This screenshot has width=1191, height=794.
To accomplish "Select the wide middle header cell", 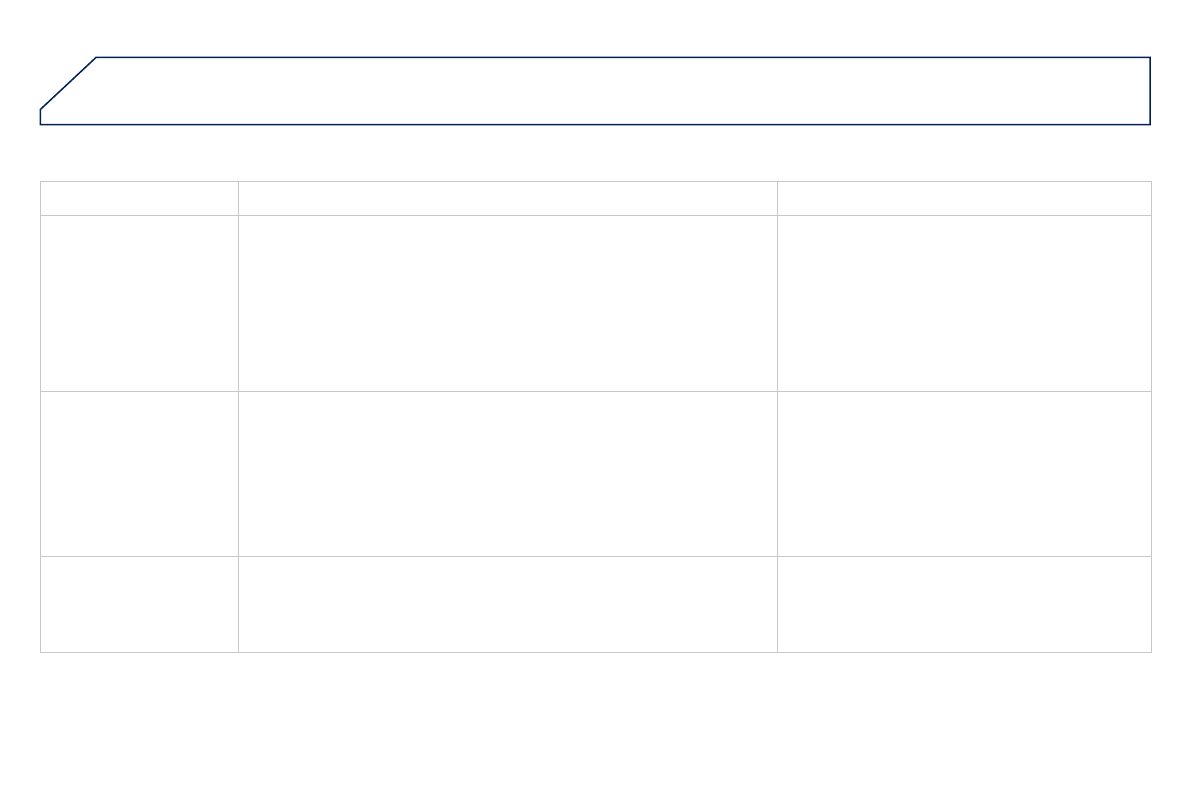I will point(508,198).
